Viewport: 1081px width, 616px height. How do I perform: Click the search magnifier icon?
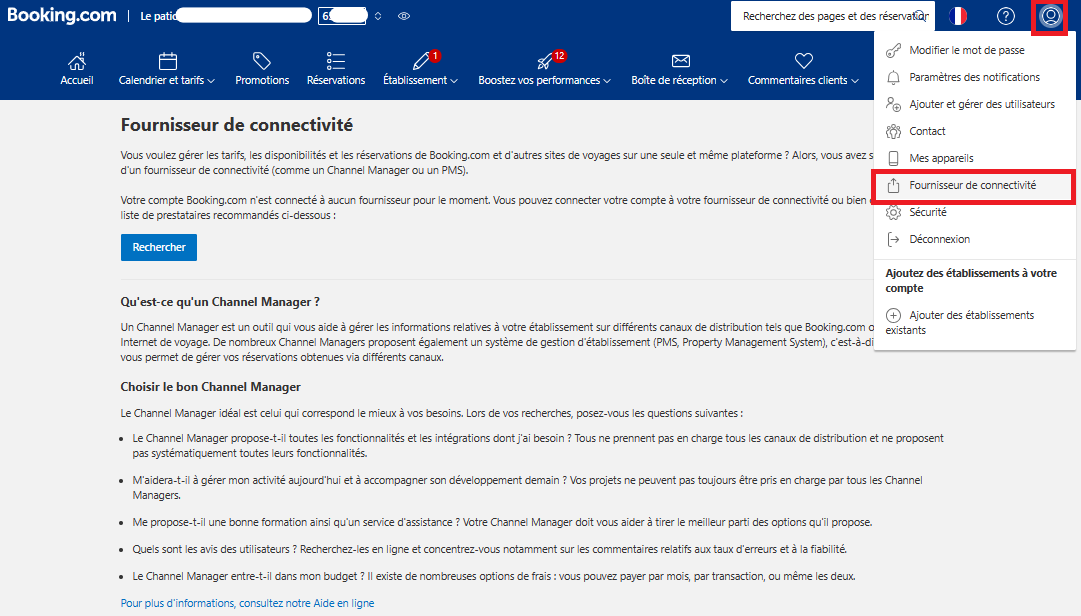tap(920, 16)
